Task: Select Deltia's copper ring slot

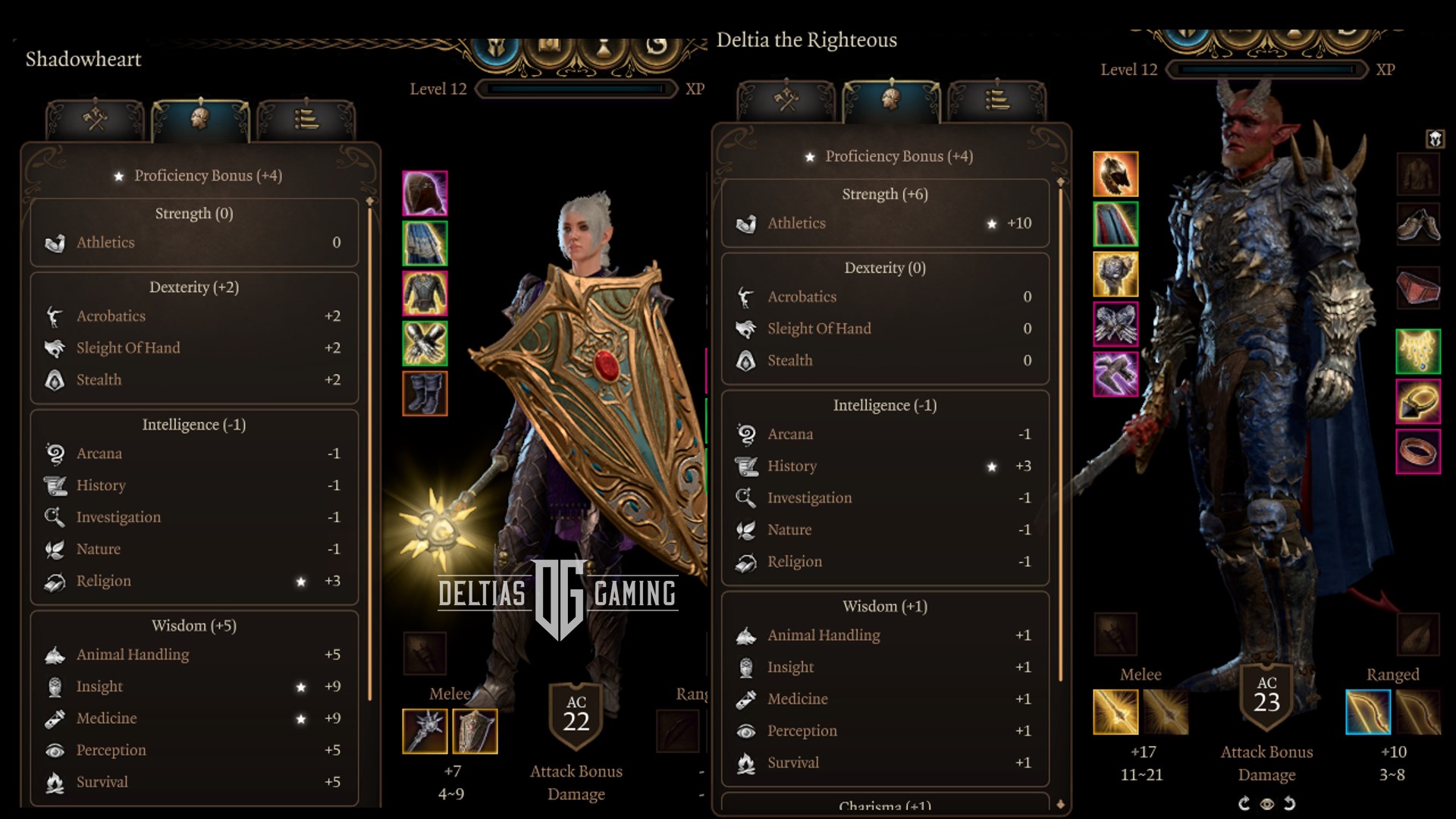Action: click(1418, 451)
